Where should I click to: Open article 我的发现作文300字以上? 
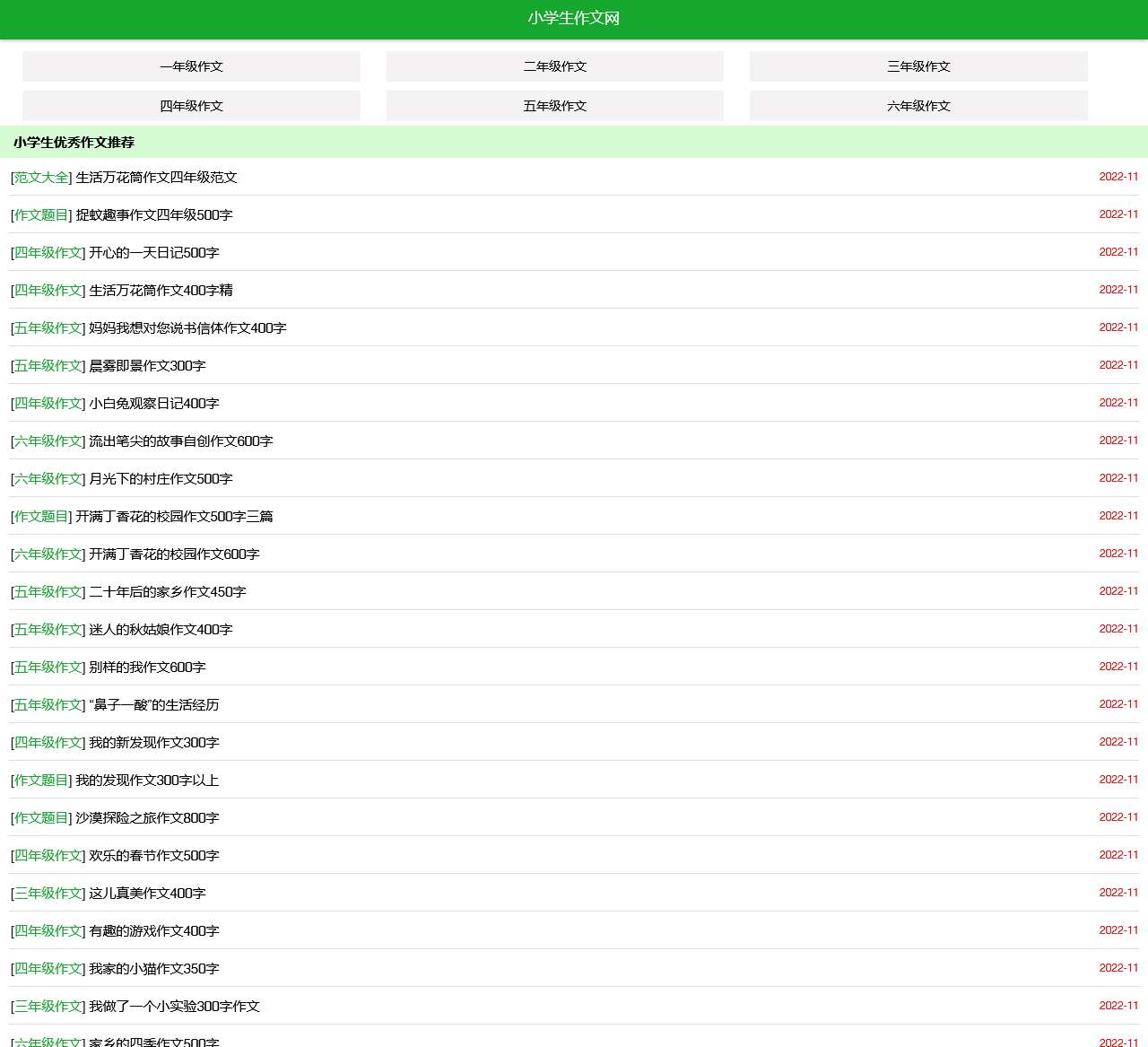(x=147, y=781)
